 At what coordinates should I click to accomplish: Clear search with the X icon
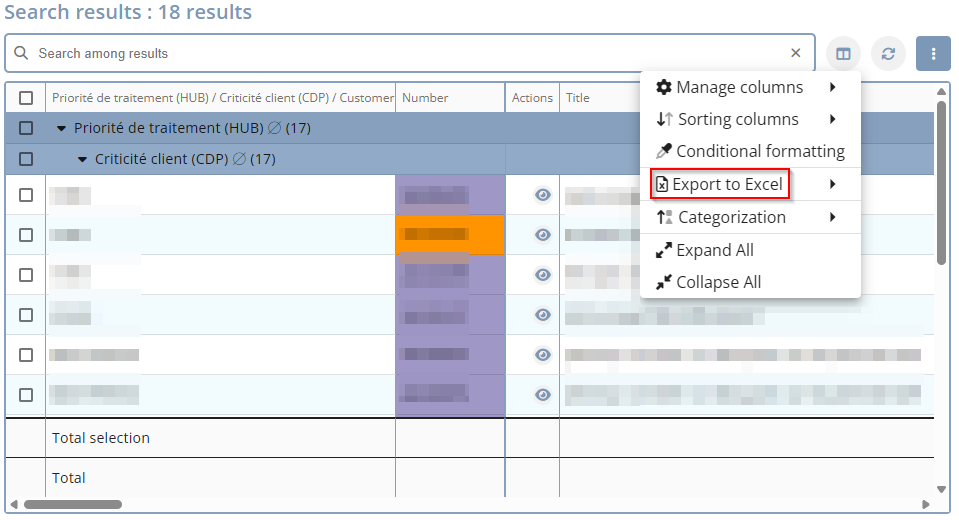pos(796,53)
